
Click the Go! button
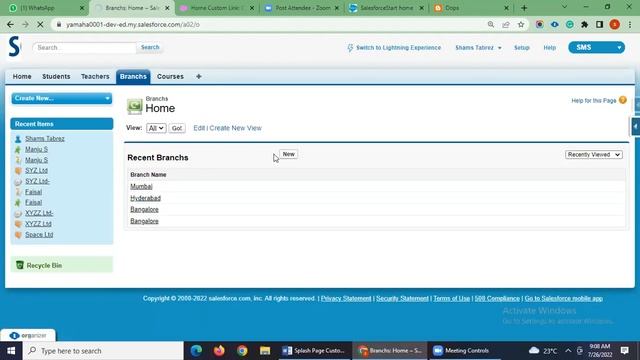click(x=177, y=128)
